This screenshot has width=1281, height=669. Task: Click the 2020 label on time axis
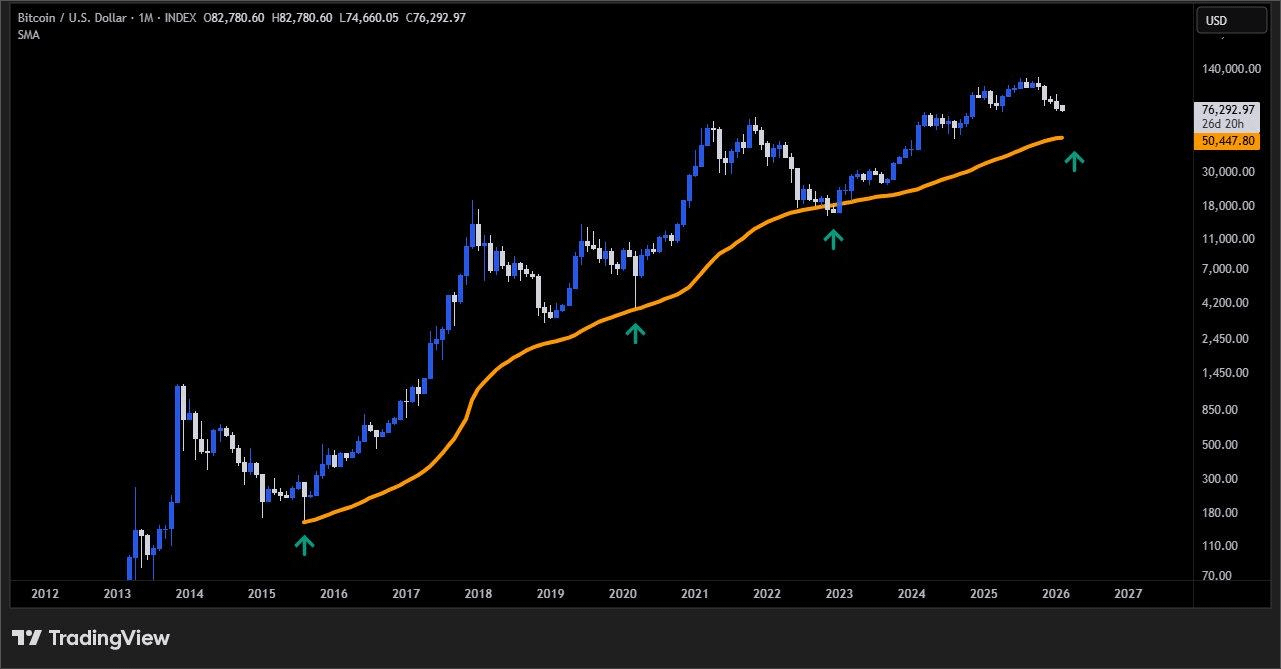pyautogui.click(x=623, y=594)
